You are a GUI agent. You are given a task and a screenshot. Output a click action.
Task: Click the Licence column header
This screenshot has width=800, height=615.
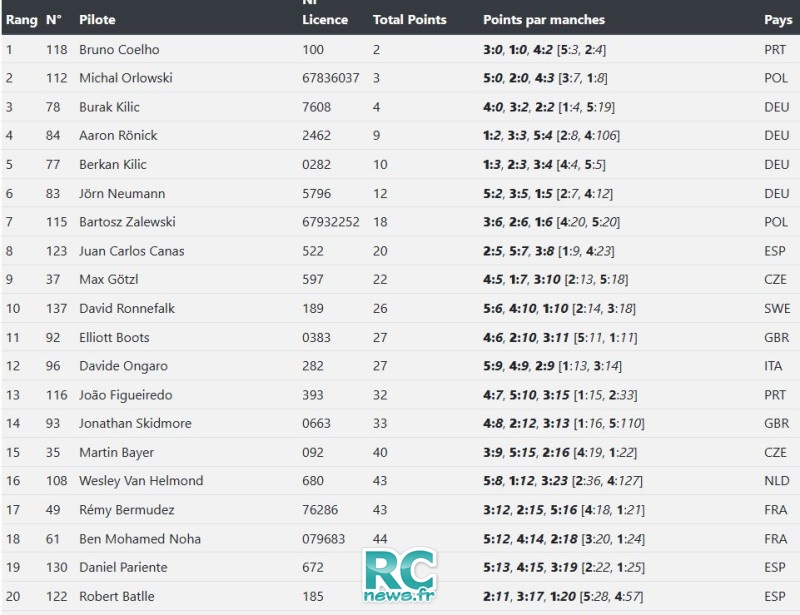pos(325,20)
